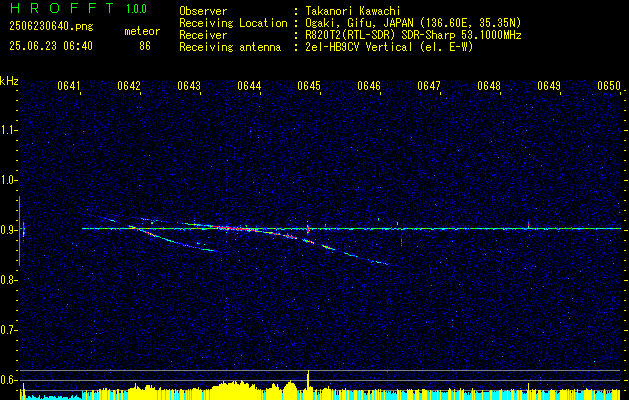Click the version number 1.0.0
Screen dimensions: 629x400
(x=136, y=9)
